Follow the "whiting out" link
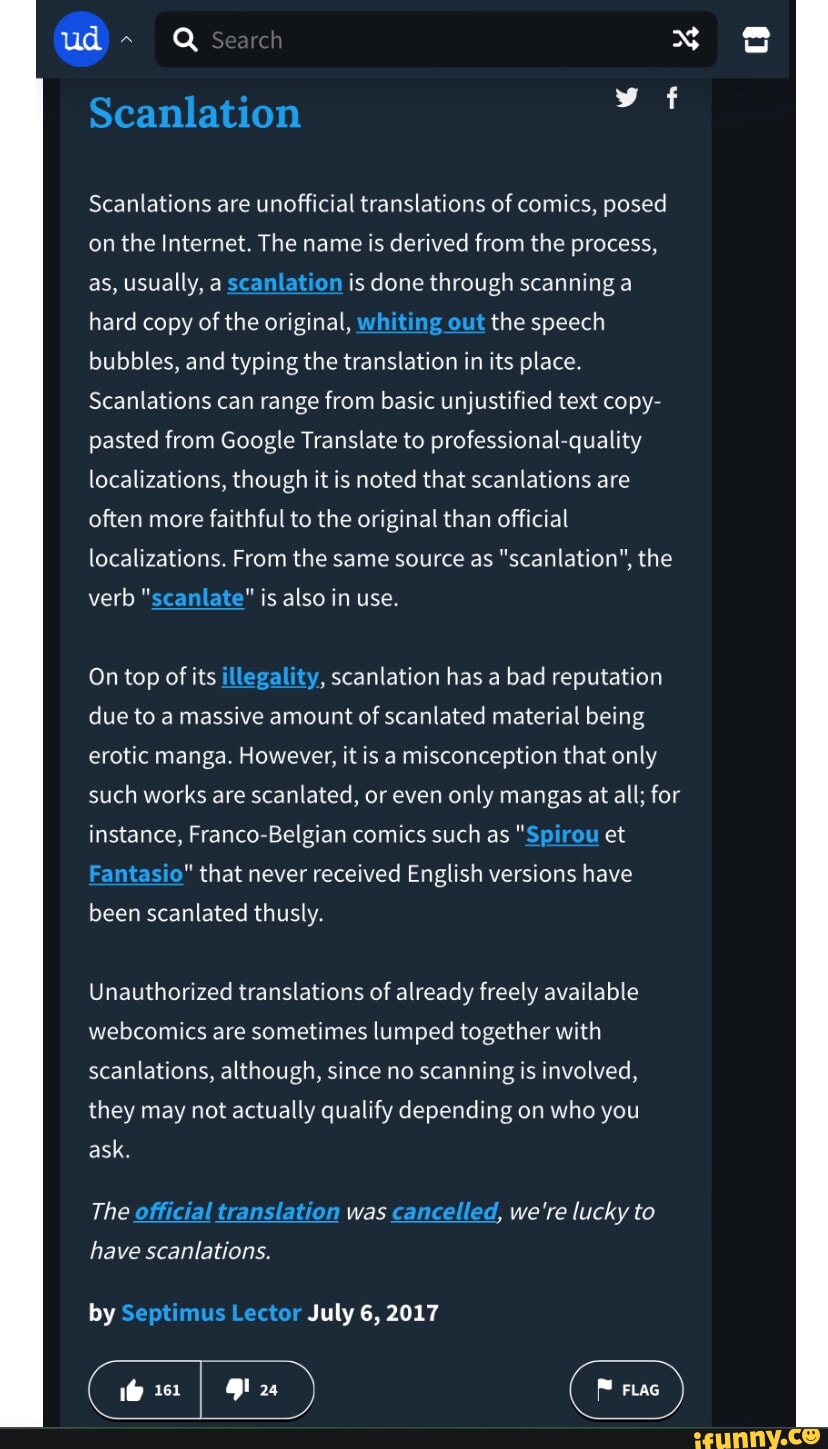The width and height of the screenshot is (828, 1449). tap(420, 322)
